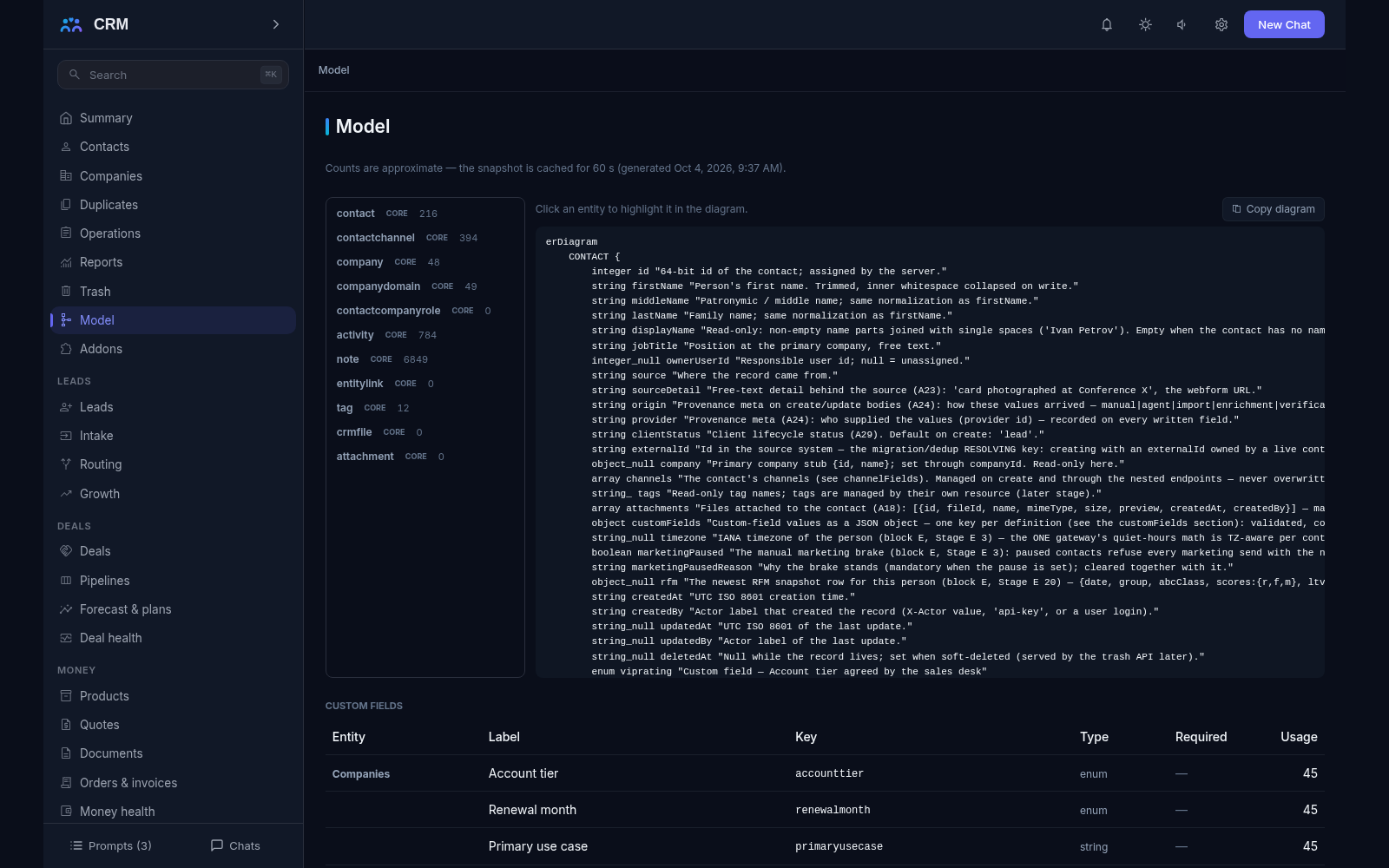1389x868 pixels.
Task: Click accounttier key cell
Action: tap(829, 773)
